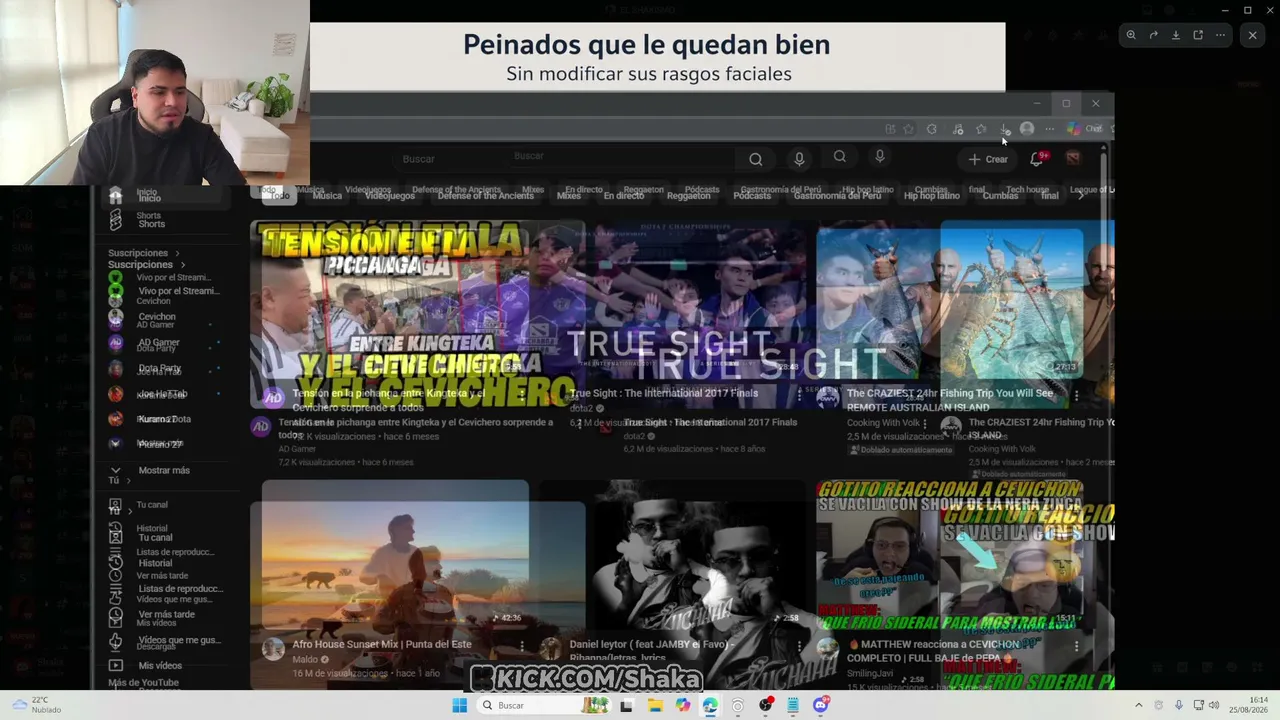The width and height of the screenshot is (1280, 720).
Task: Open Copilot Chat in the browser toolbar
Action: pyautogui.click(x=1083, y=129)
